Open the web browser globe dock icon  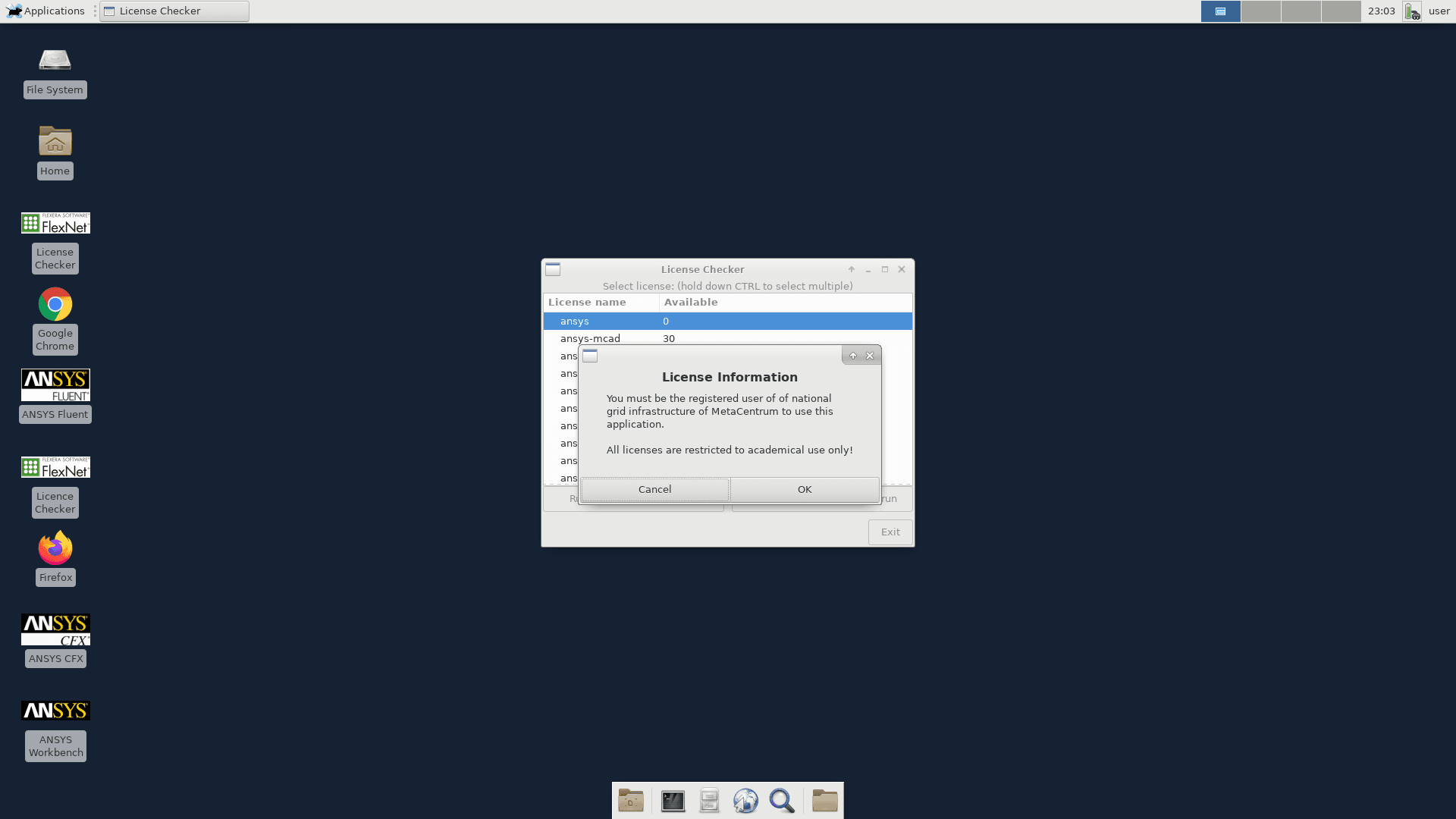[x=745, y=801]
